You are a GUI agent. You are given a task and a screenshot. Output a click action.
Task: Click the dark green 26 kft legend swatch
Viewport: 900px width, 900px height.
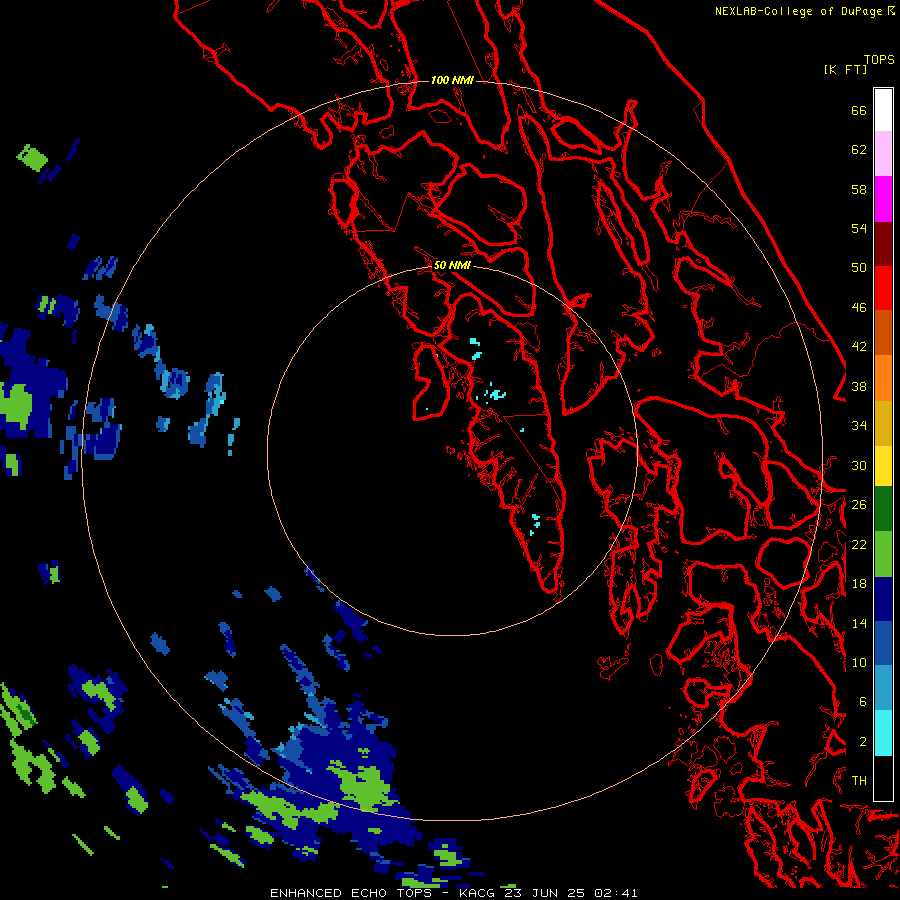pyautogui.click(x=883, y=509)
